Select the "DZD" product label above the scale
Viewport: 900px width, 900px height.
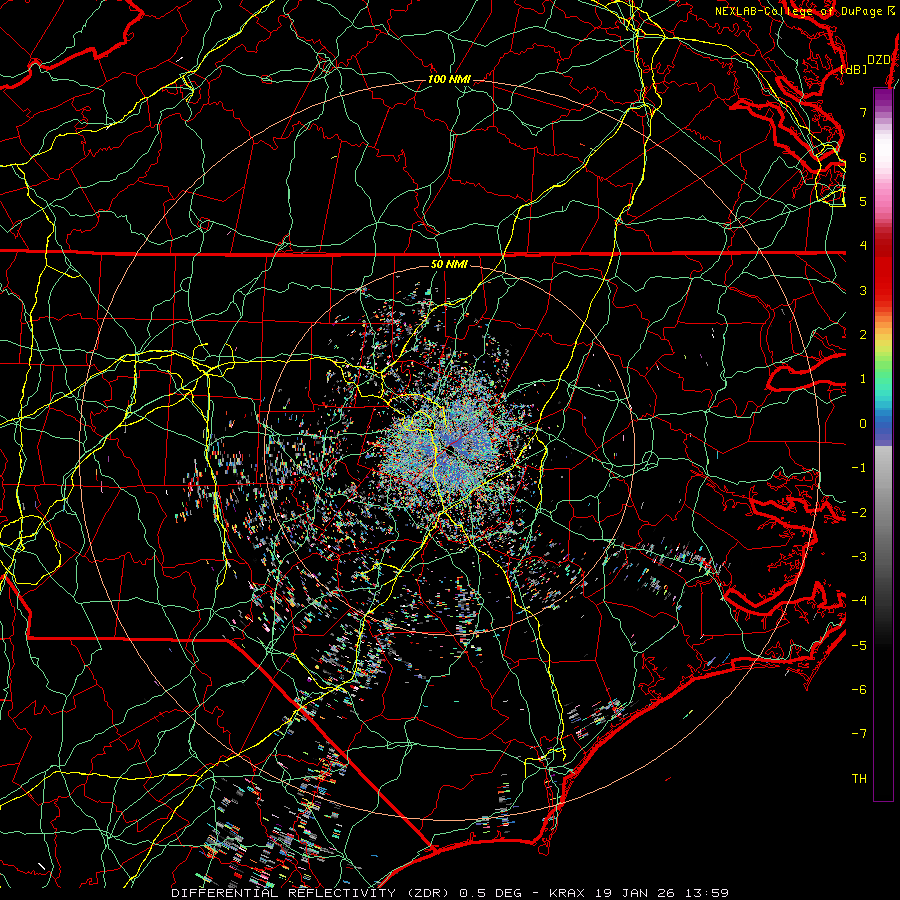point(878,60)
